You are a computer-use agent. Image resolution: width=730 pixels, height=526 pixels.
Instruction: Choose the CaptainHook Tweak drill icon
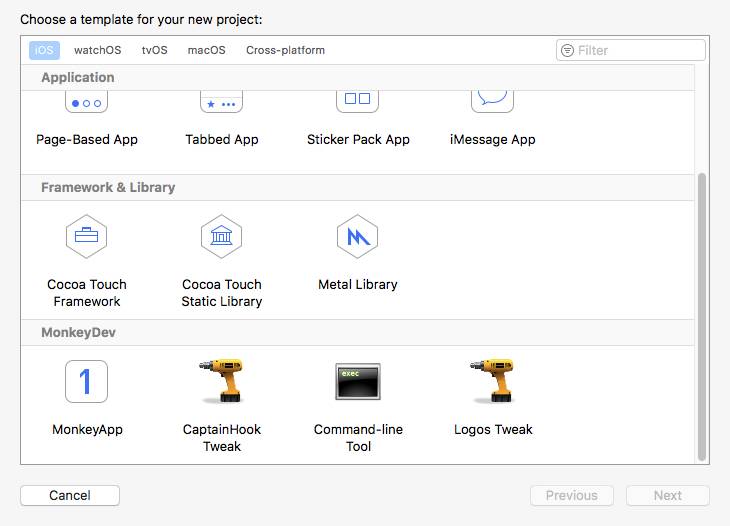[x=222, y=381]
